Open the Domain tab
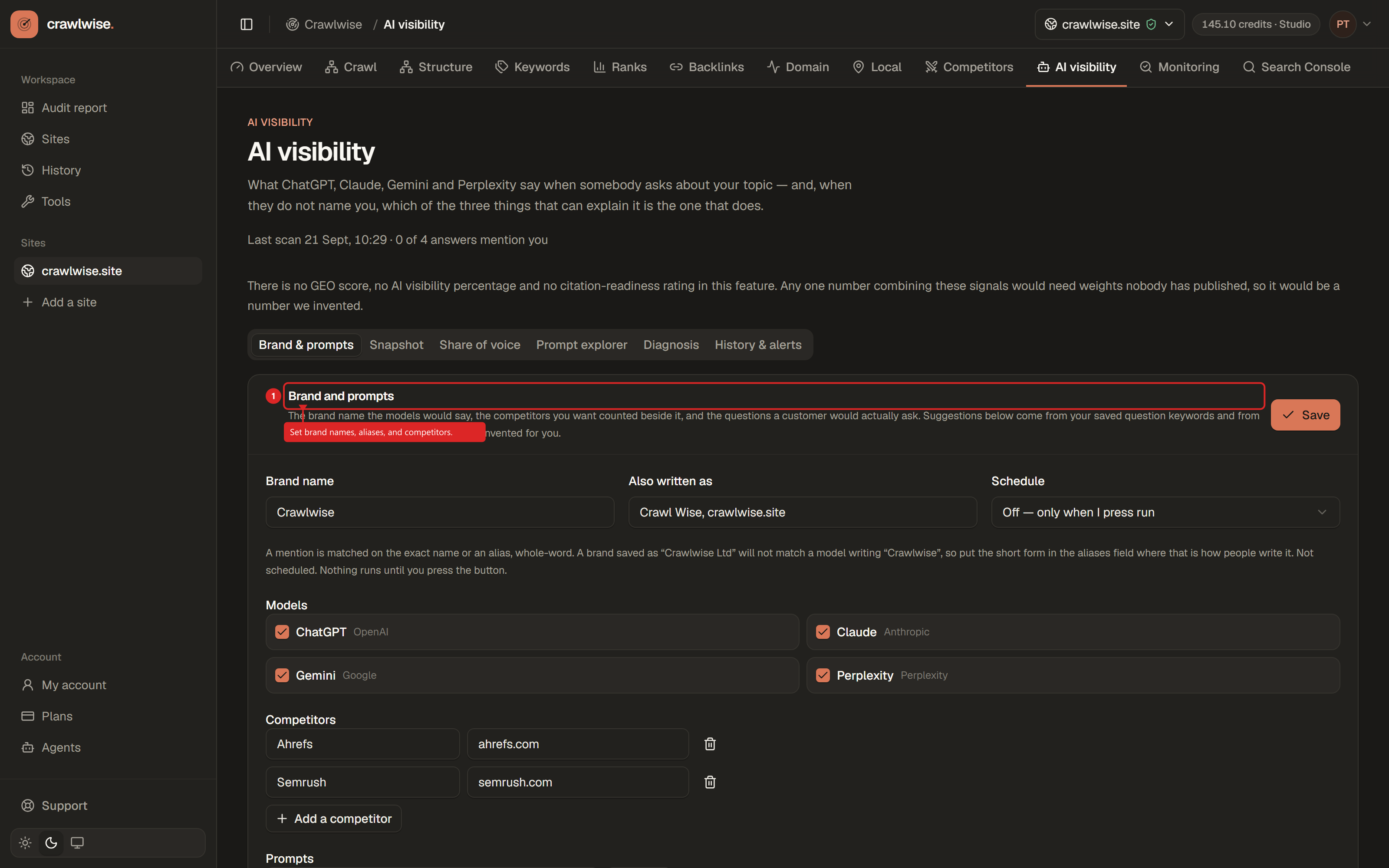Viewport: 1389px width, 868px height. click(798, 67)
